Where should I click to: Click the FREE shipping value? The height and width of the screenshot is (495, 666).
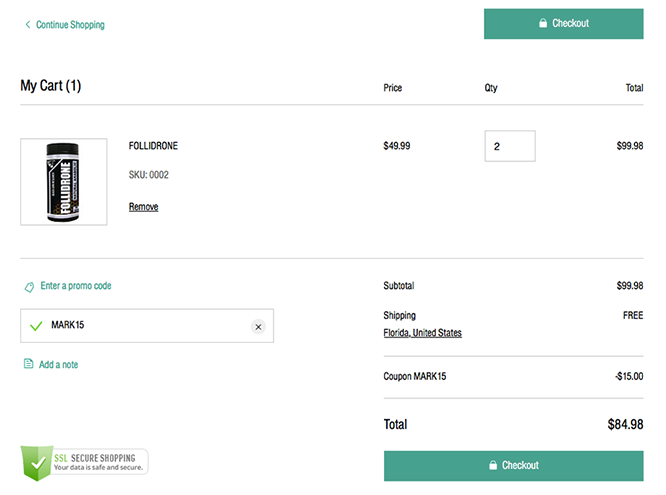[x=633, y=315]
